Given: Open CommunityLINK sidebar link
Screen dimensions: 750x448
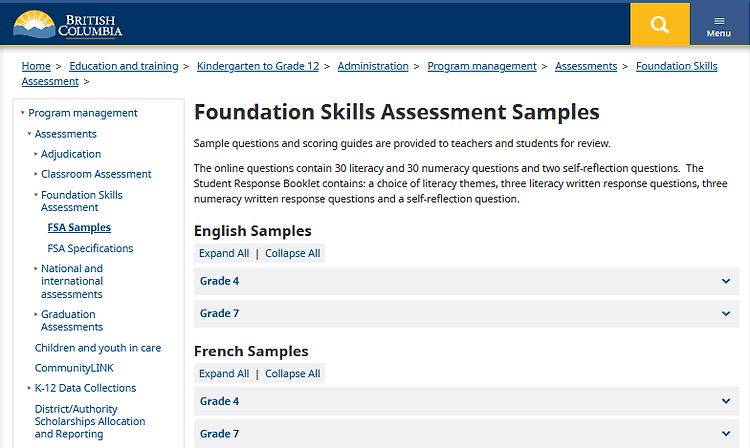Looking at the screenshot, I should pos(74,368).
